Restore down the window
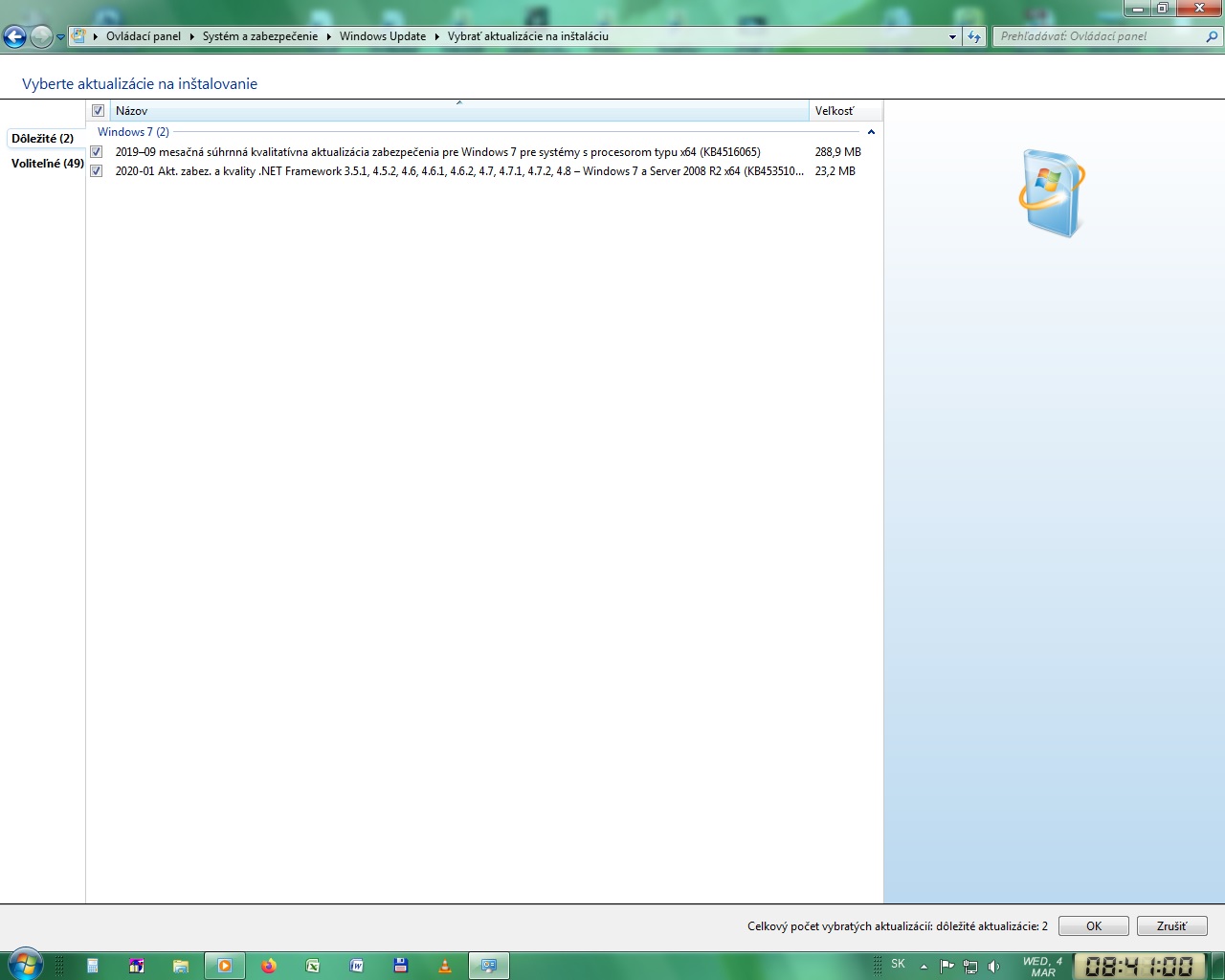Screen dimensions: 1225x980 point(1162,9)
